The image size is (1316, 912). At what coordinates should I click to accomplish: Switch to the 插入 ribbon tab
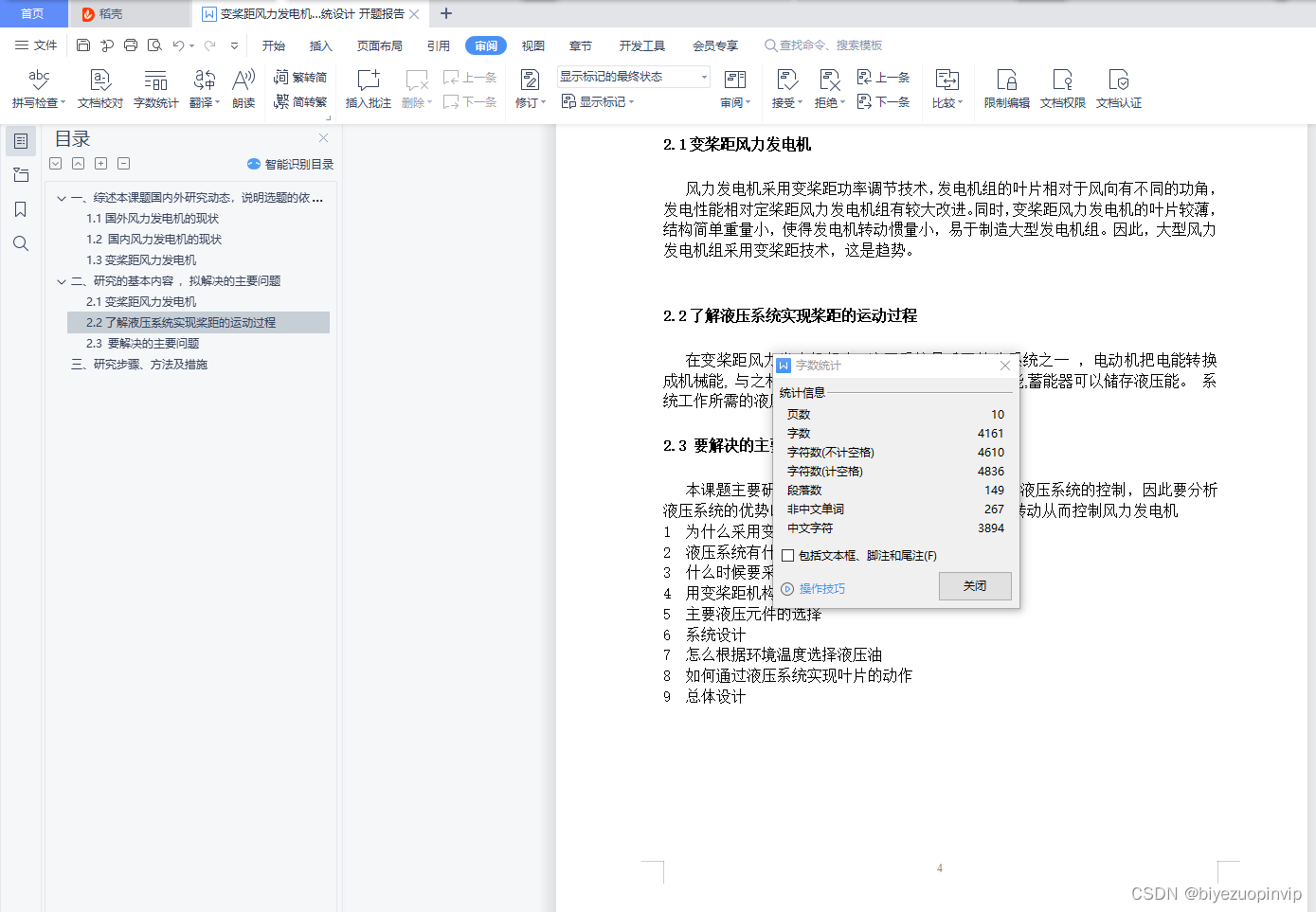point(321,45)
